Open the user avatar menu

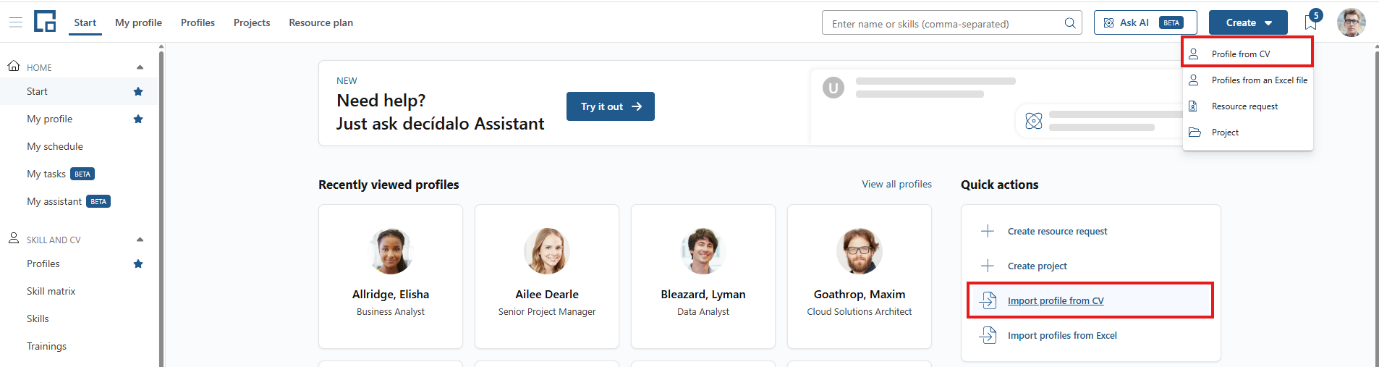pyautogui.click(x=1351, y=22)
